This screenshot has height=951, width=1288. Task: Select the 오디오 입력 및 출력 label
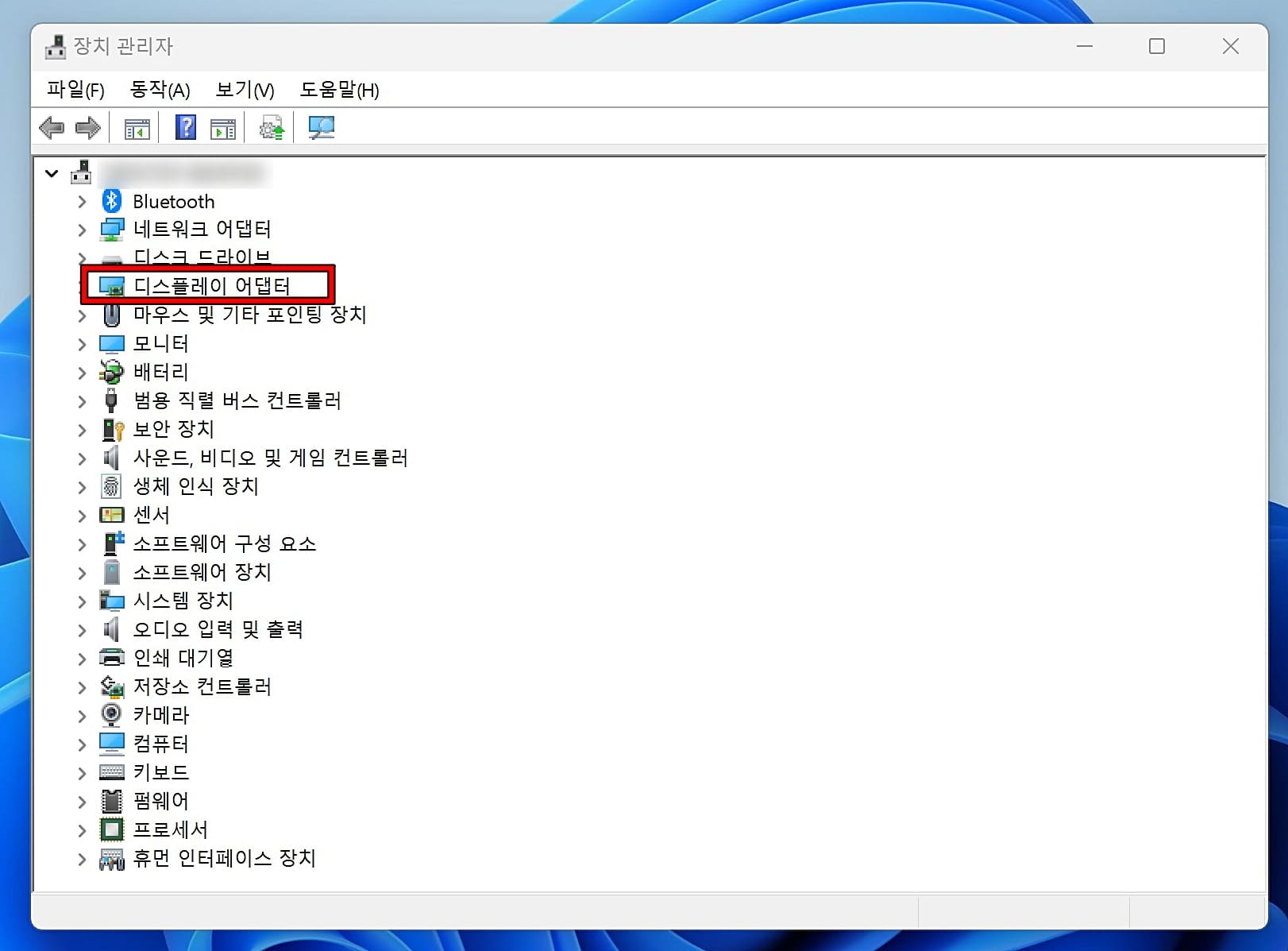218,629
